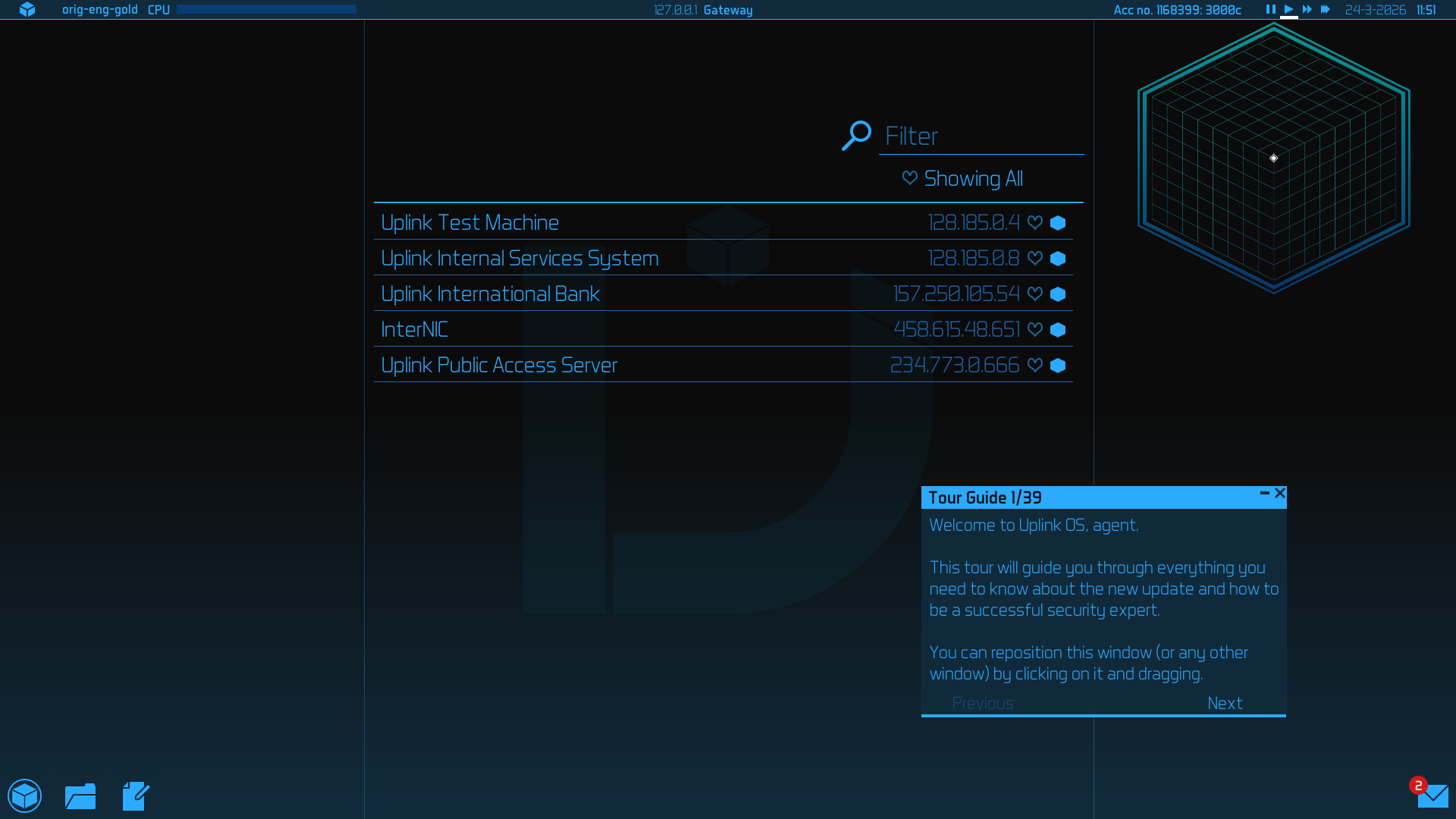Go to Next Tour Guide step
The height and width of the screenshot is (819, 1456).
point(1225,703)
